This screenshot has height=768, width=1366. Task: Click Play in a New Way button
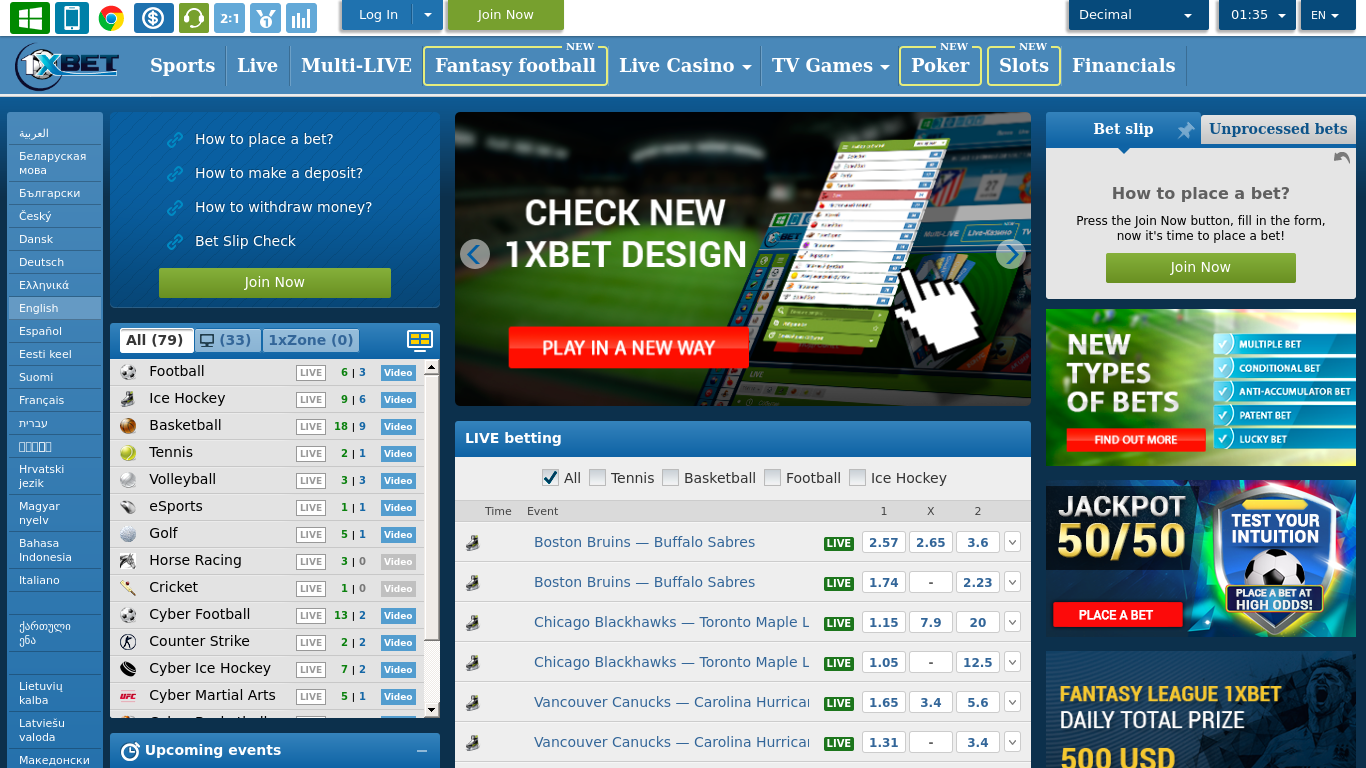628,348
